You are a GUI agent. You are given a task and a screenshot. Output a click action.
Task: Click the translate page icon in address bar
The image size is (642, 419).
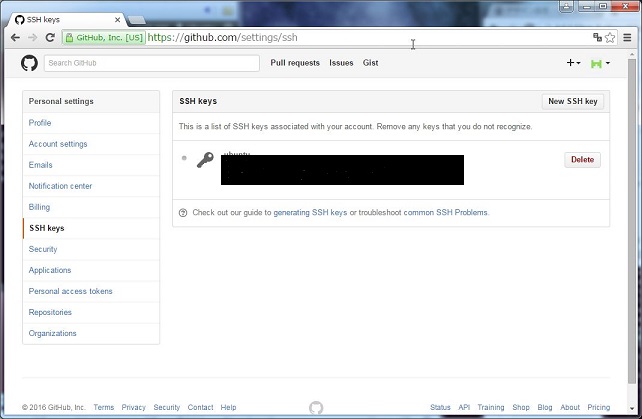pos(597,37)
